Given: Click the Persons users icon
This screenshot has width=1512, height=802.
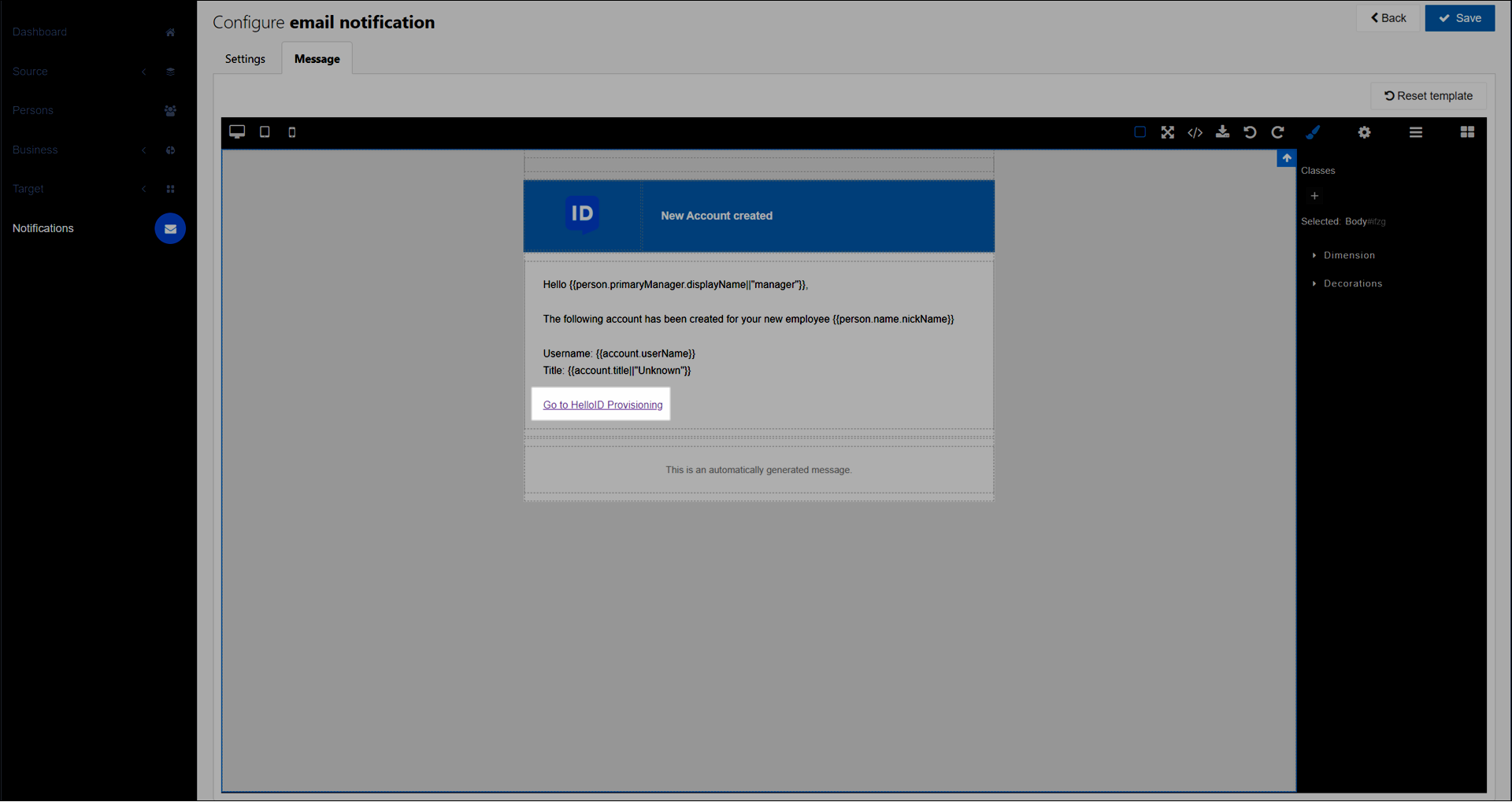Looking at the screenshot, I should (x=170, y=111).
